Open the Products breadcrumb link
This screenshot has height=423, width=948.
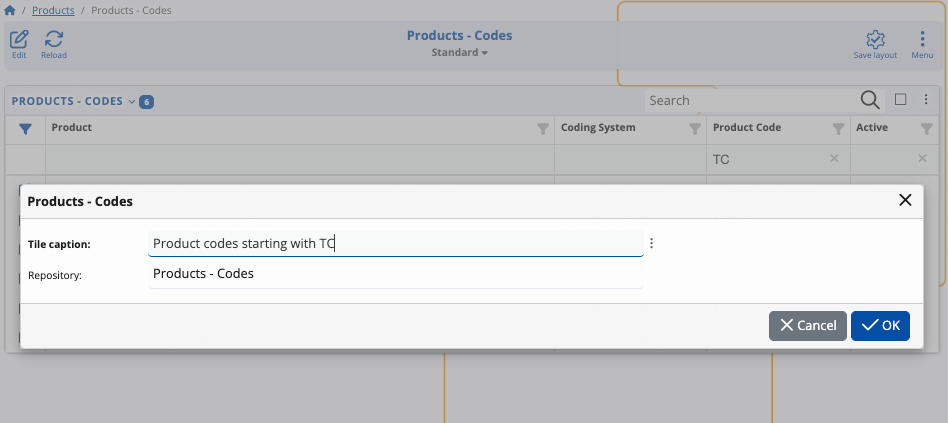tap(53, 11)
